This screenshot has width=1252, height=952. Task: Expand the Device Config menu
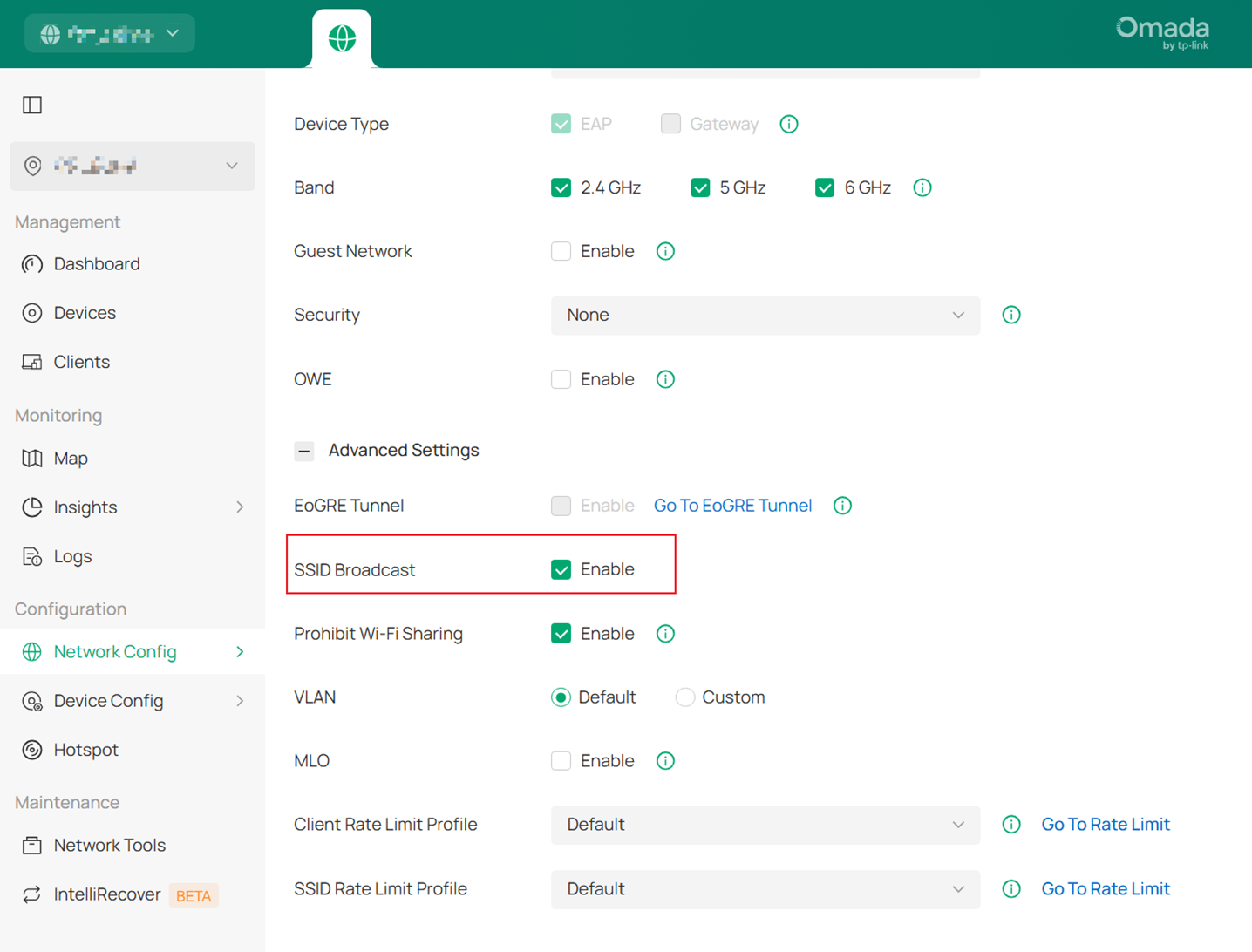coord(108,700)
